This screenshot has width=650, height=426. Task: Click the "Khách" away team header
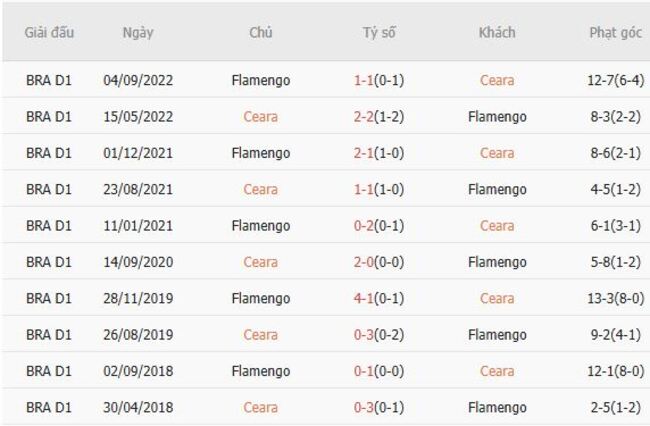pos(497,32)
